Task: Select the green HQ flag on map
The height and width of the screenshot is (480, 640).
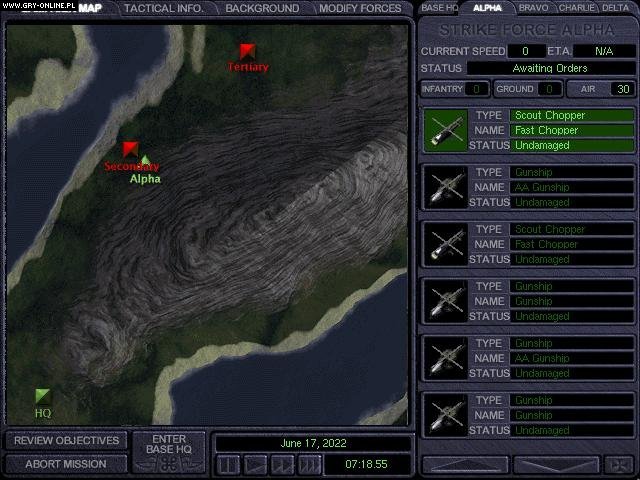Action: point(42,397)
